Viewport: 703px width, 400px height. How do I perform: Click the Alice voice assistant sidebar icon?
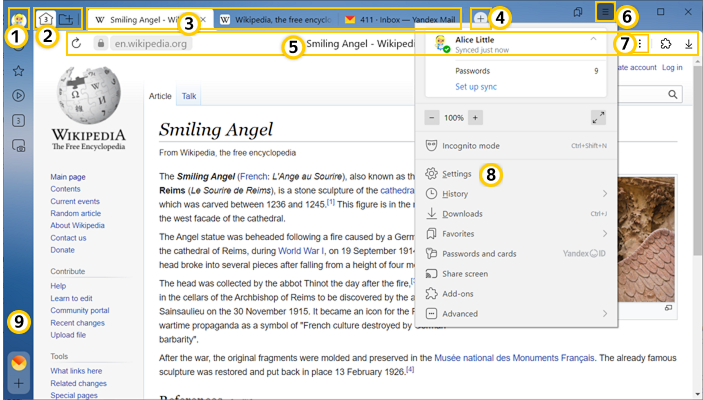[18, 361]
